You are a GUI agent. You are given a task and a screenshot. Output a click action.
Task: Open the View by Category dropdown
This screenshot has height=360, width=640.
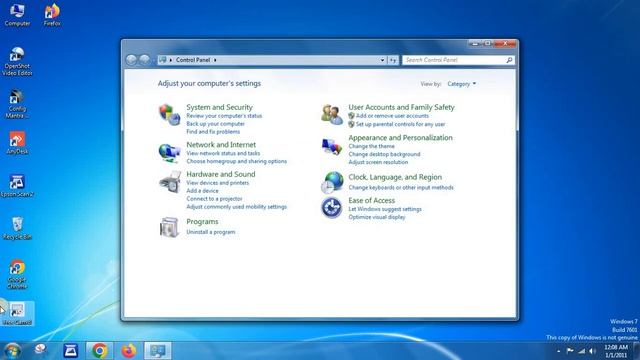coord(461,84)
